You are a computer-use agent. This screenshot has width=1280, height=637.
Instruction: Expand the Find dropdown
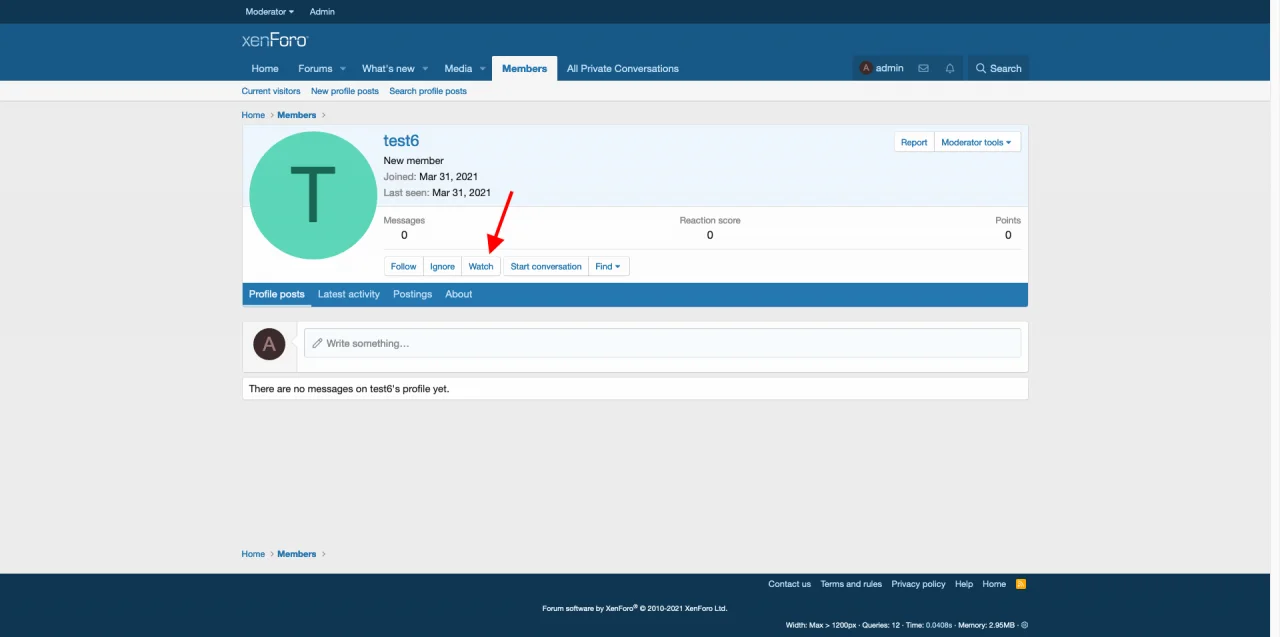click(608, 267)
